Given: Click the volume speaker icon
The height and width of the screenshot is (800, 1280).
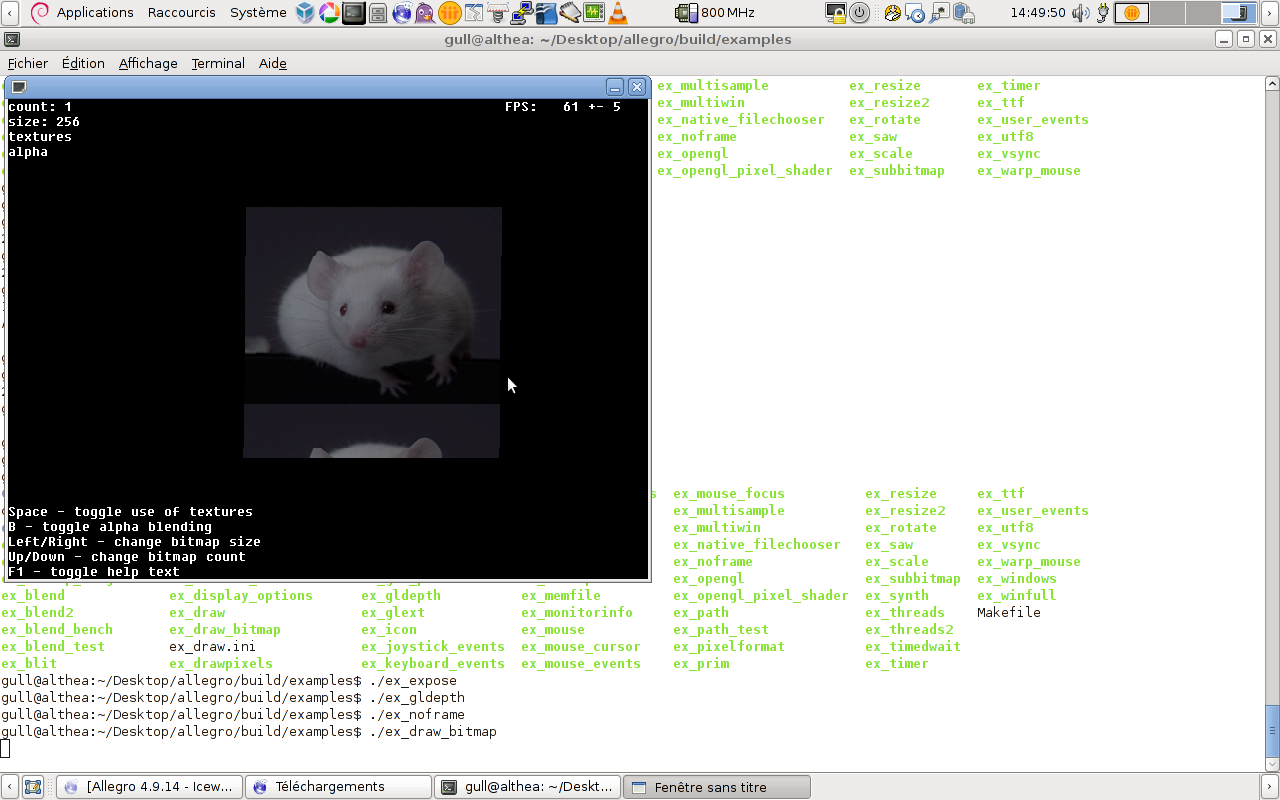Looking at the screenshot, I should [x=1081, y=13].
